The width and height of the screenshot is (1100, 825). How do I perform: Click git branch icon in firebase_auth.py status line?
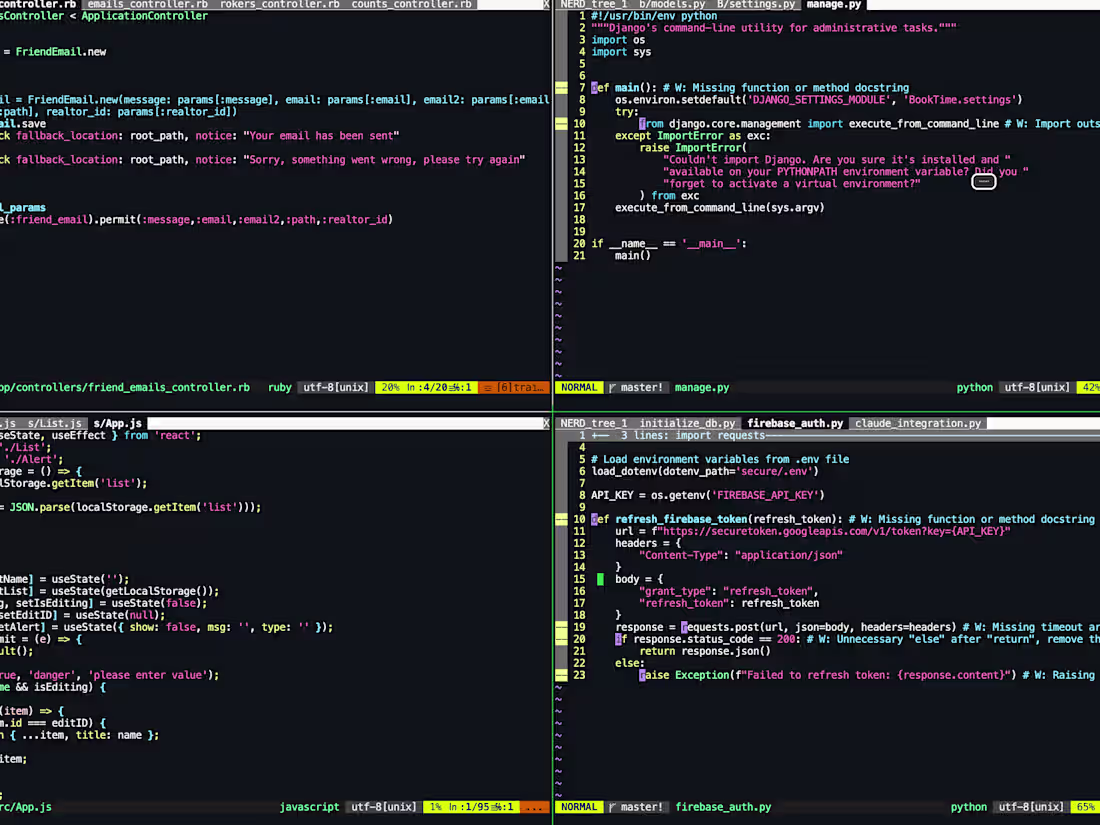point(612,807)
